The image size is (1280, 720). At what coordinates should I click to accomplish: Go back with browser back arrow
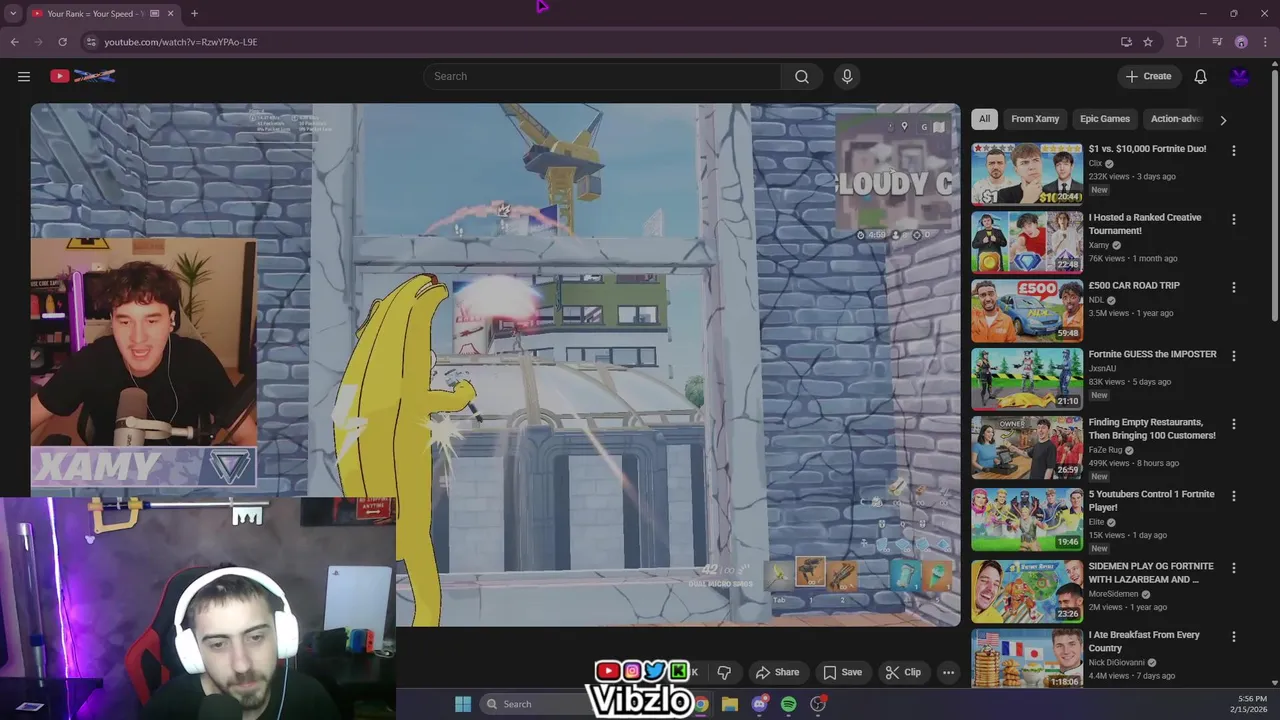tap(14, 42)
